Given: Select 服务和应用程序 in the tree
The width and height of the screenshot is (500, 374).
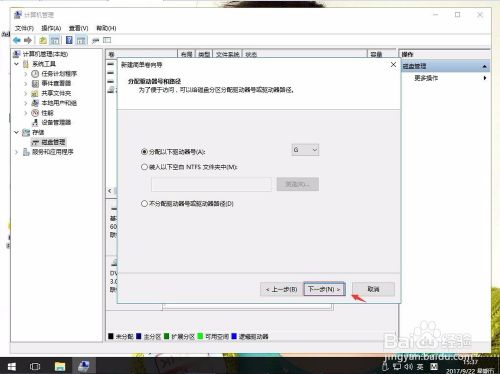Looking at the screenshot, I should [x=52, y=152].
